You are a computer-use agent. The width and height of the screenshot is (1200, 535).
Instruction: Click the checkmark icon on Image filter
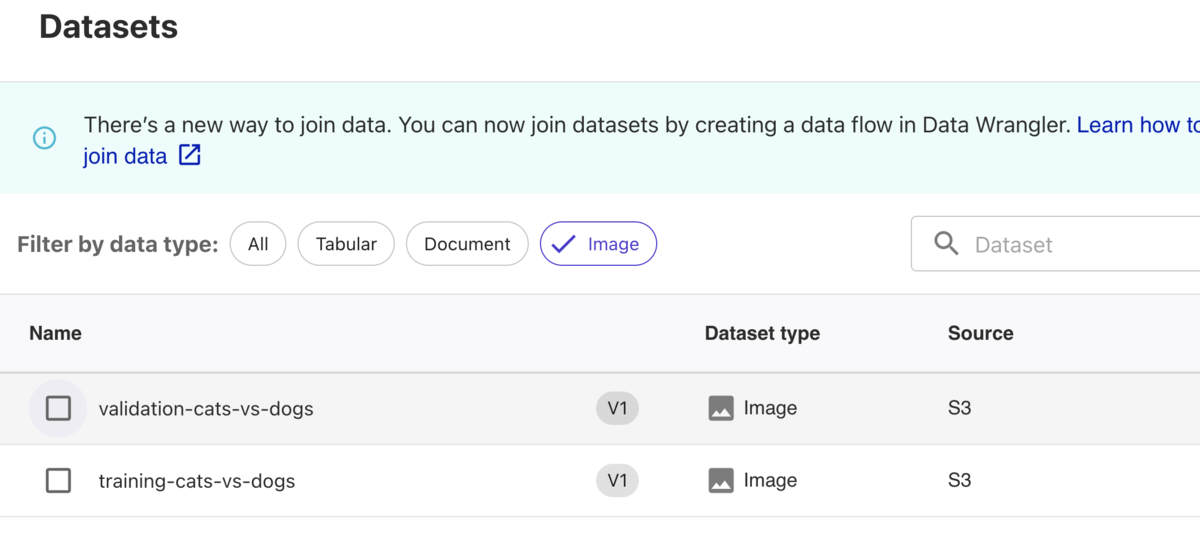pyautogui.click(x=564, y=244)
